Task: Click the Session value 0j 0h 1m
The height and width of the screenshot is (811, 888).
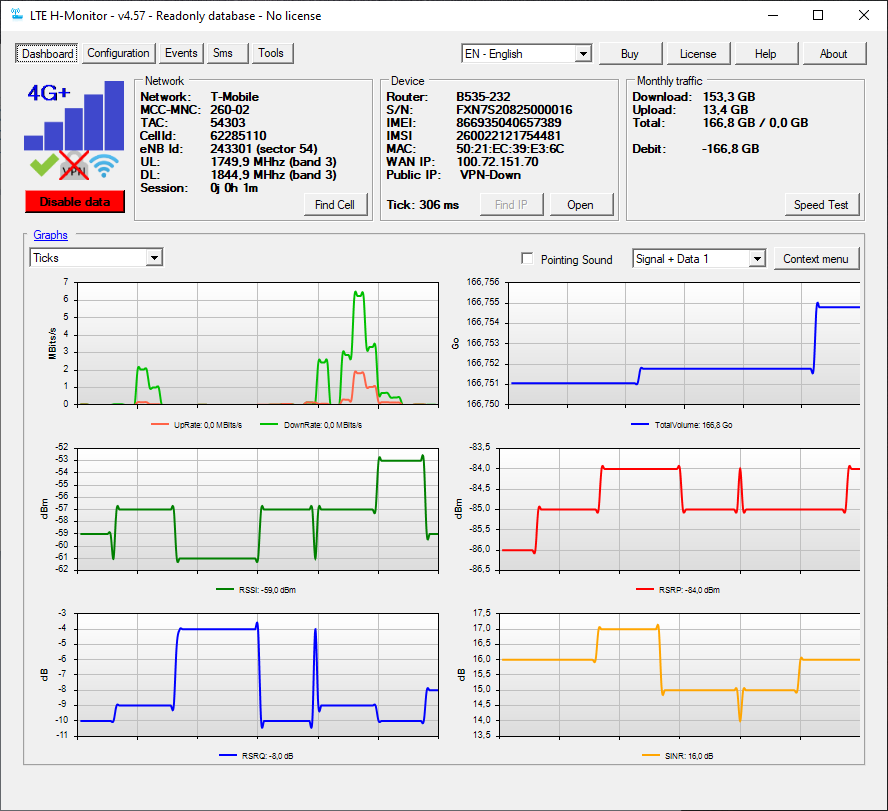Action: (234, 188)
